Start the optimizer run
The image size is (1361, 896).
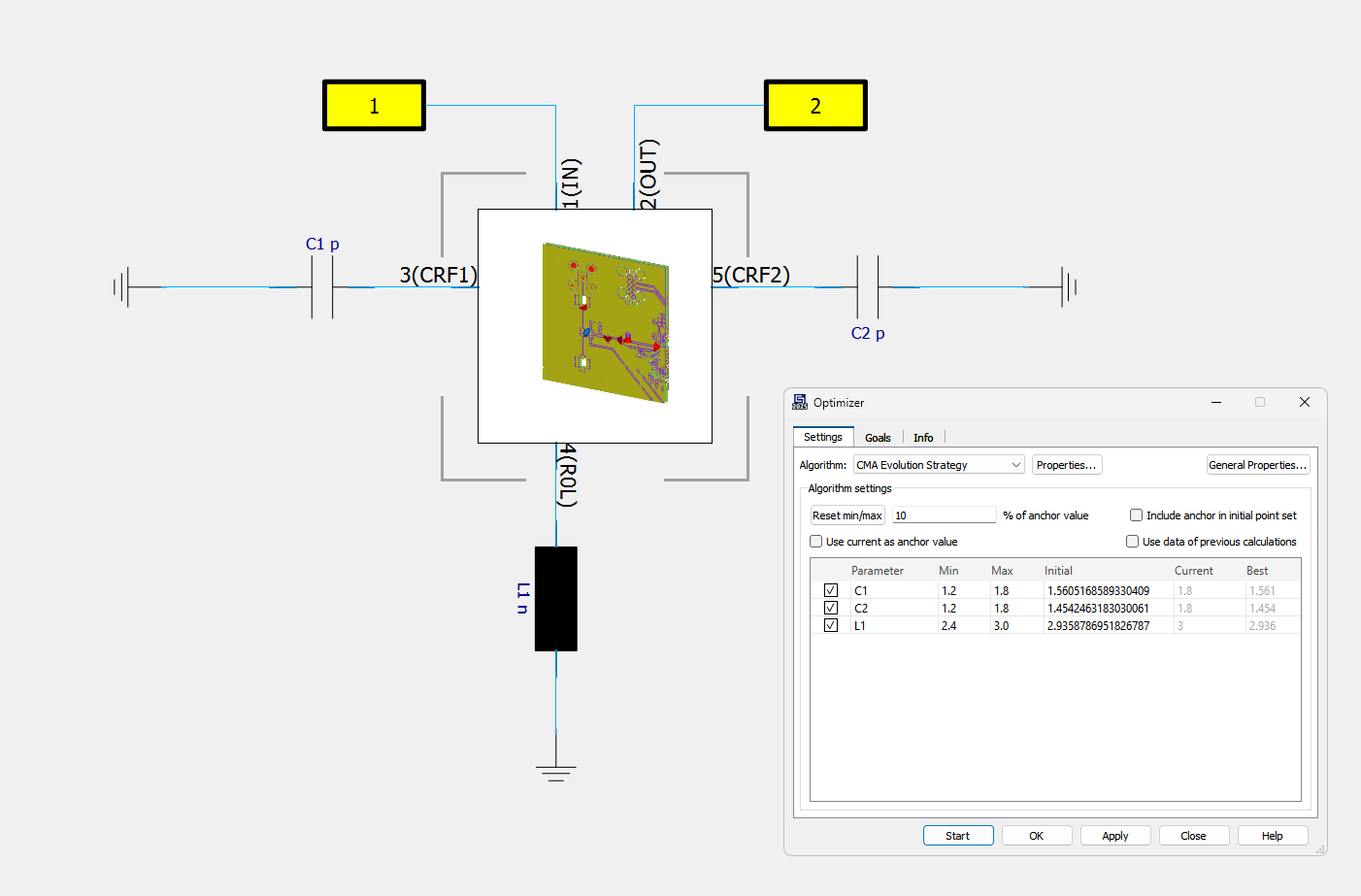958,836
